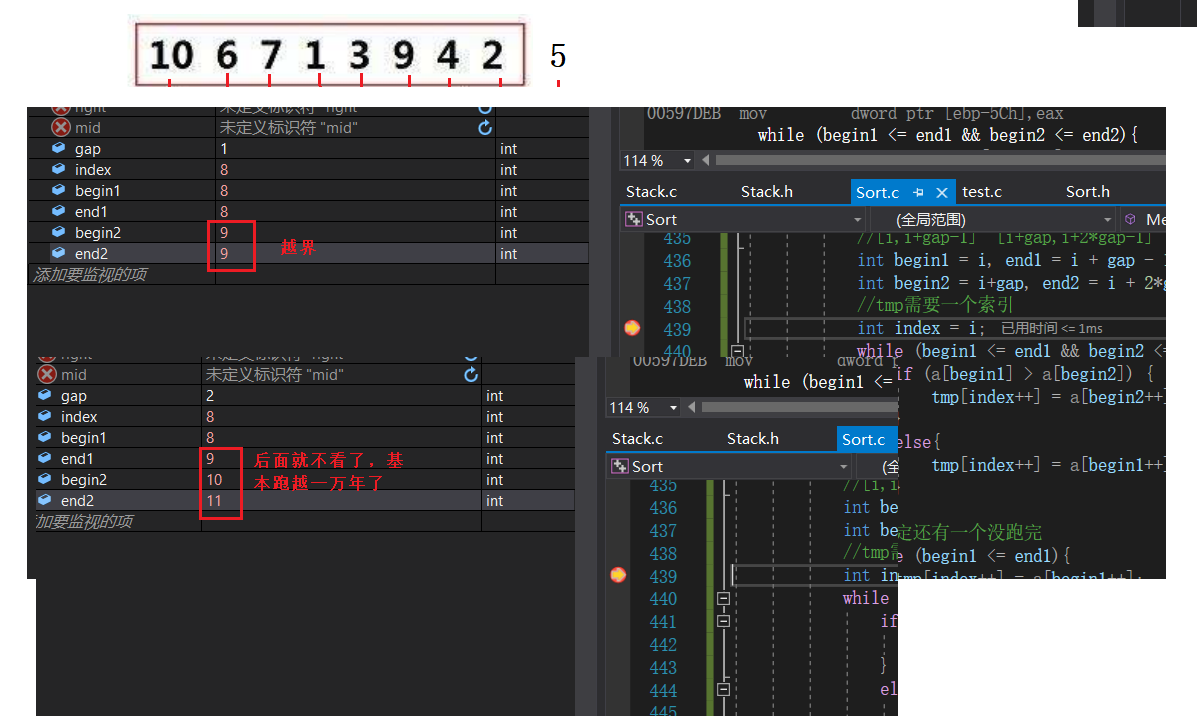The width and height of the screenshot is (1197, 716).
Task: Switch to upper Stack.h tab
Action: point(766,192)
